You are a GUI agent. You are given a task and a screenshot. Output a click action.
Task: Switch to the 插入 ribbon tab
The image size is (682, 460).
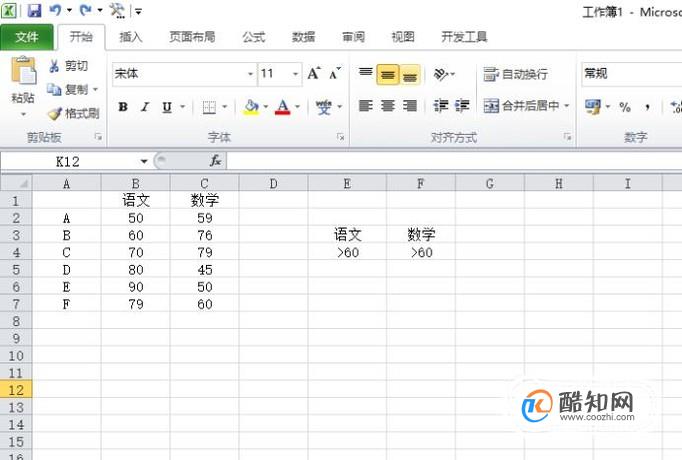pos(131,37)
